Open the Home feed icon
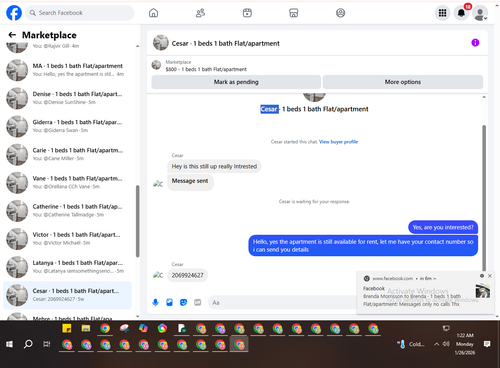 (x=153, y=13)
